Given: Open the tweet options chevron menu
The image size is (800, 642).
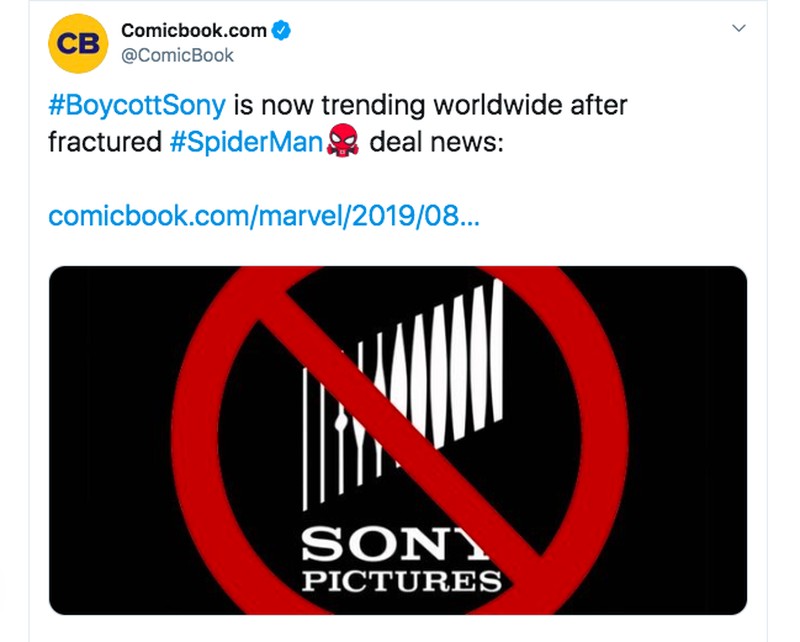Looking at the screenshot, I should click(x=739, y=30).
